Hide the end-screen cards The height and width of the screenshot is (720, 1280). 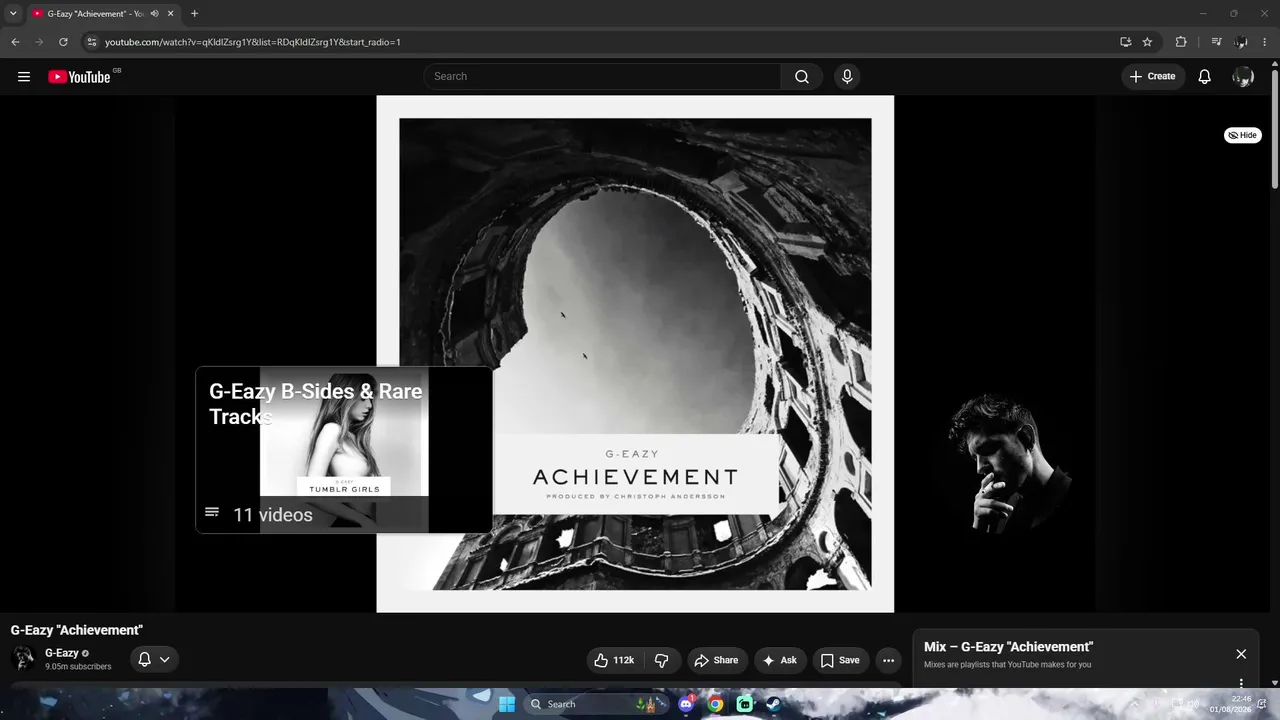tap(1243, 135)
